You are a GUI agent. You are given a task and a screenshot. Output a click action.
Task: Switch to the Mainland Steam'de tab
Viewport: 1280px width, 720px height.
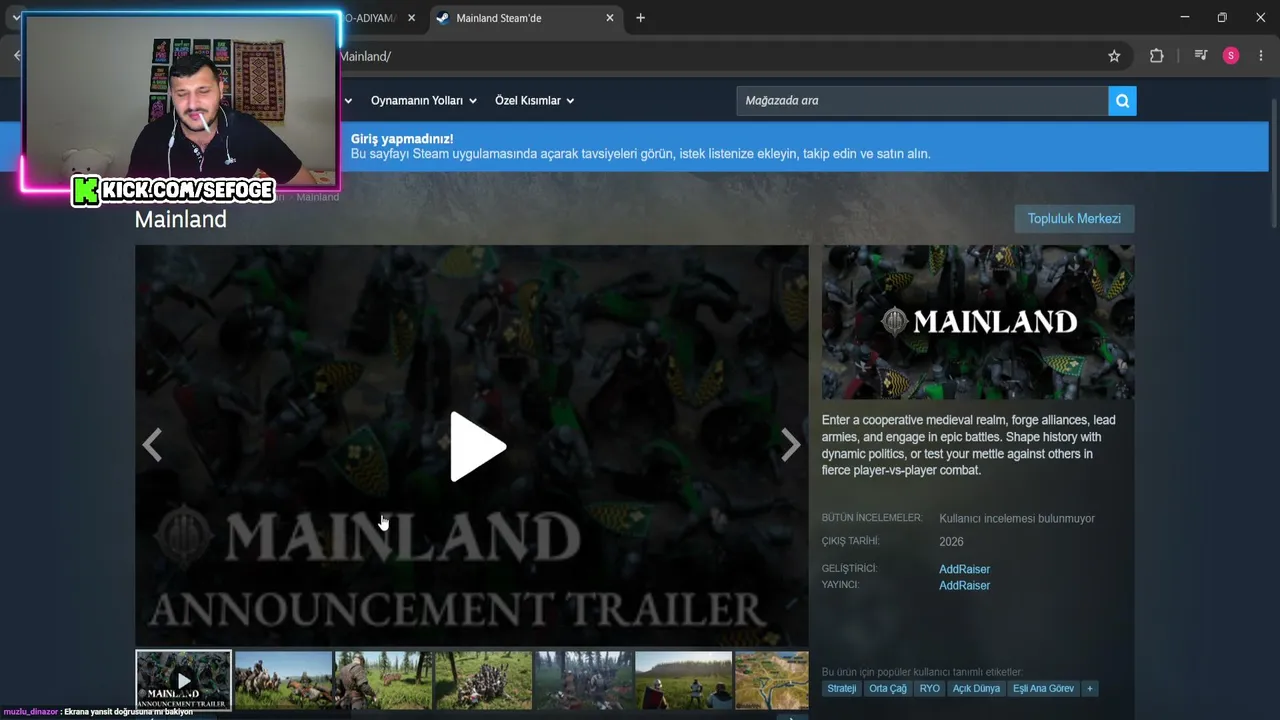click(x=526, y=18)
